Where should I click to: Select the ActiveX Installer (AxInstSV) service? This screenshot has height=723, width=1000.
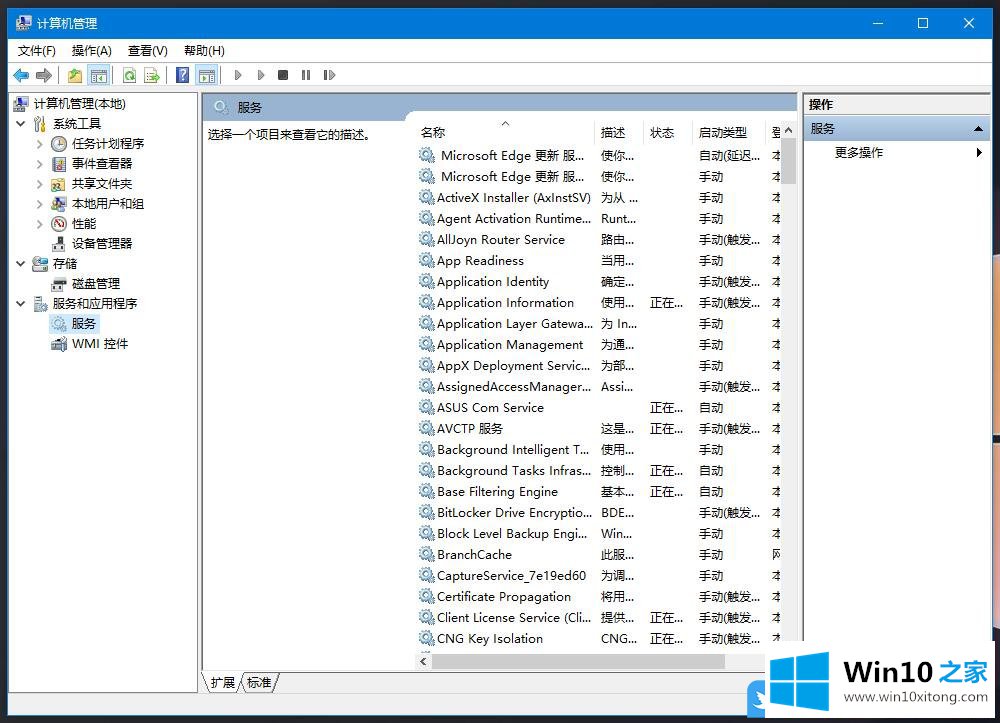[513, 198]
